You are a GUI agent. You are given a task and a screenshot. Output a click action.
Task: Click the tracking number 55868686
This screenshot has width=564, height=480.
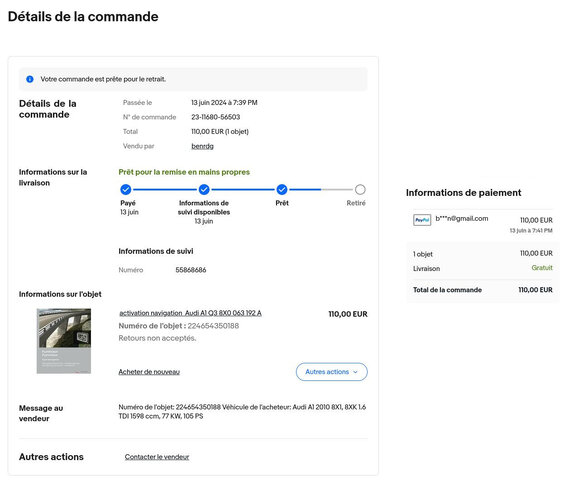coord(191,270)
